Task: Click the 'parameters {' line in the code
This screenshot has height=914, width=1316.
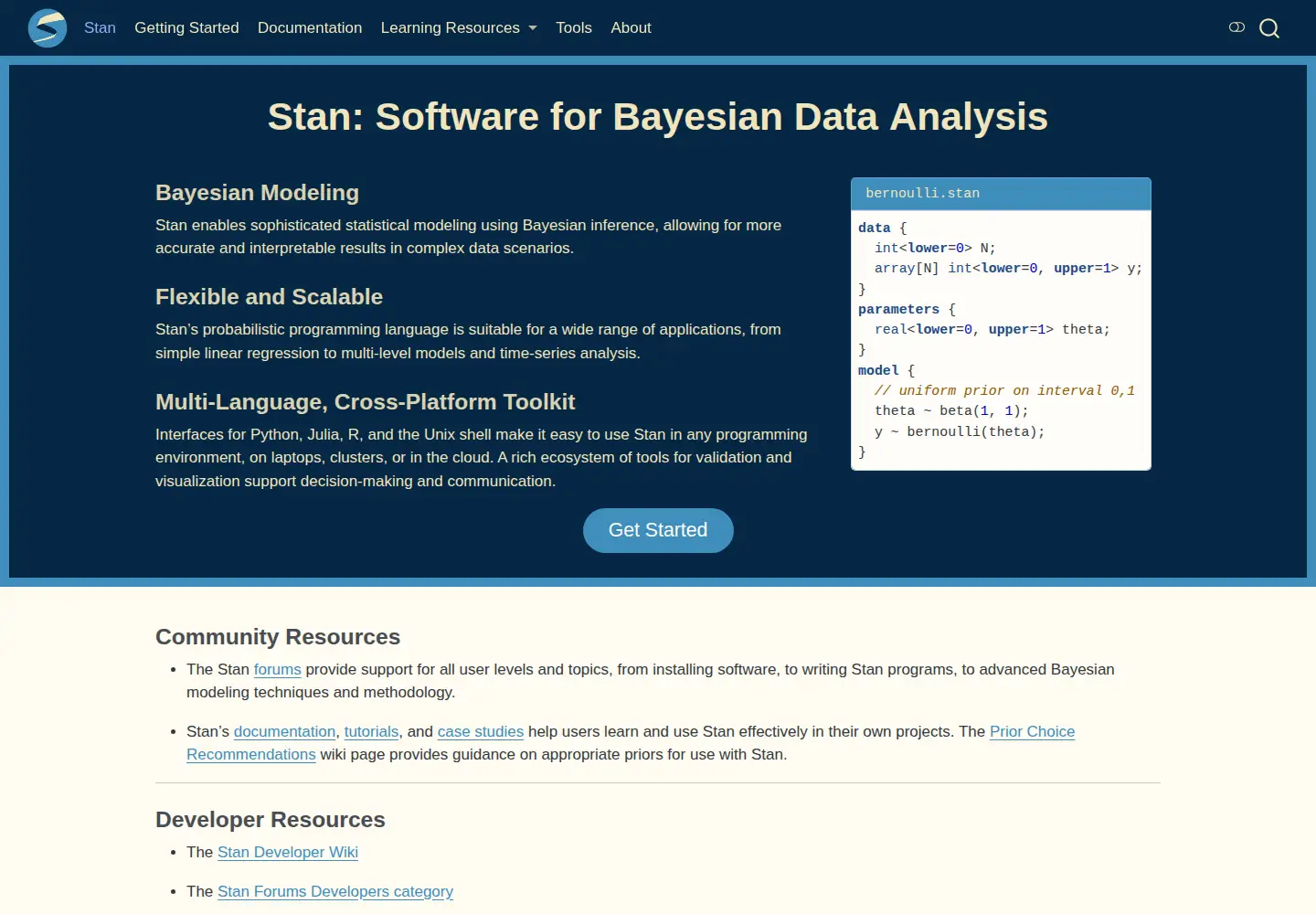Action: pos(907,309)
